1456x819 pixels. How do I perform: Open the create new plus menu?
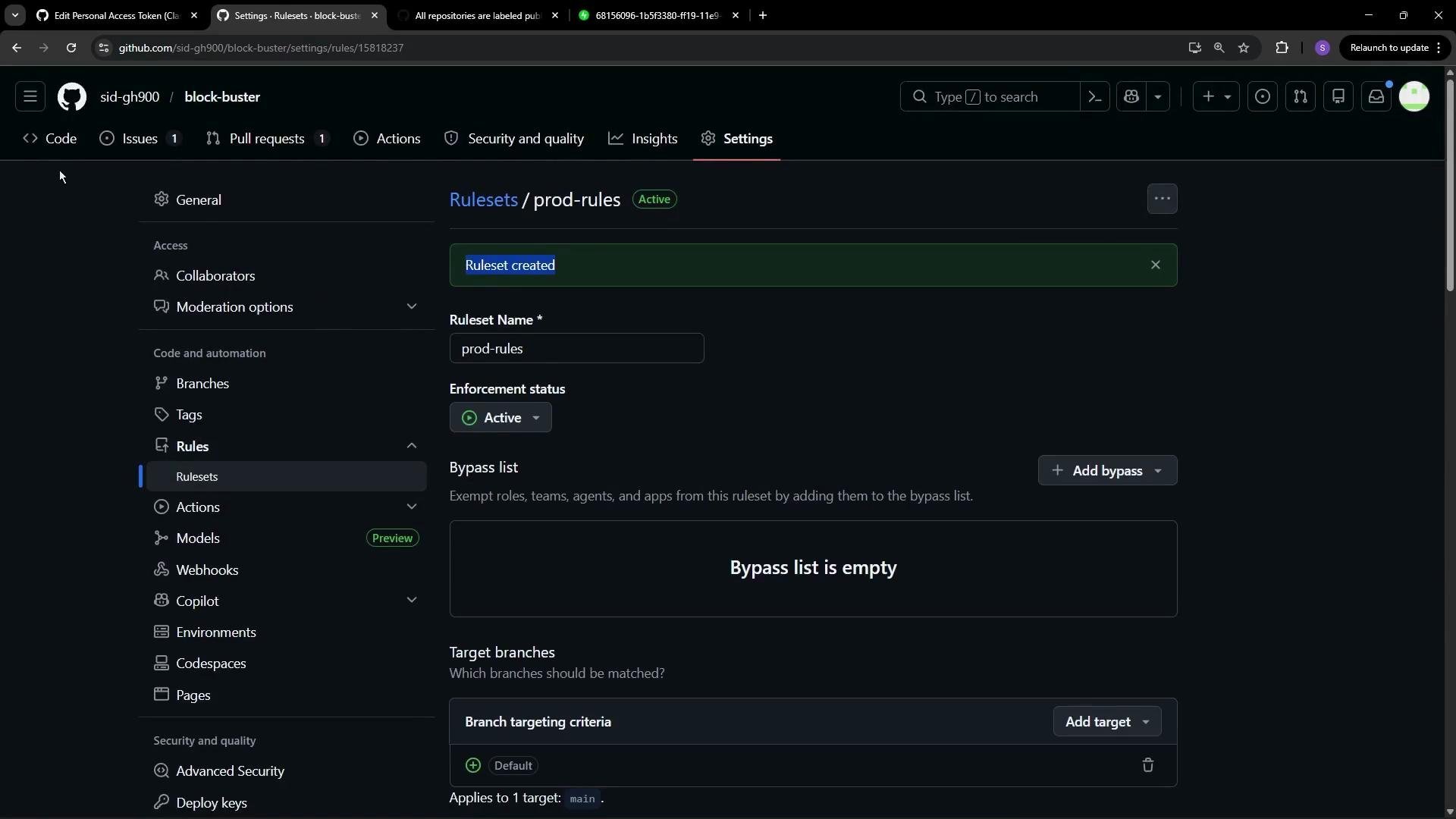click(x=1216, y=96)
